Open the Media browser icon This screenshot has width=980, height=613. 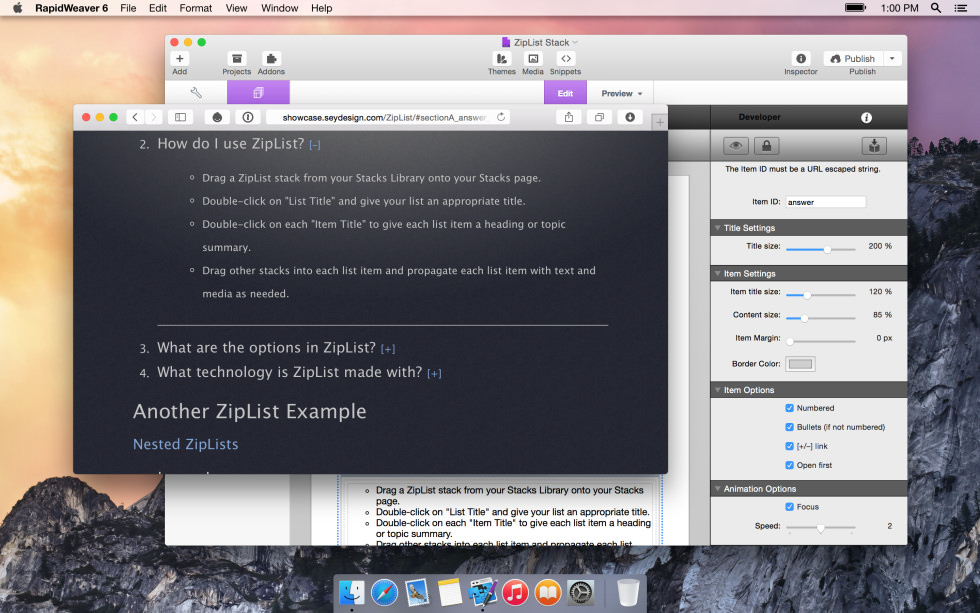point(532,58)
